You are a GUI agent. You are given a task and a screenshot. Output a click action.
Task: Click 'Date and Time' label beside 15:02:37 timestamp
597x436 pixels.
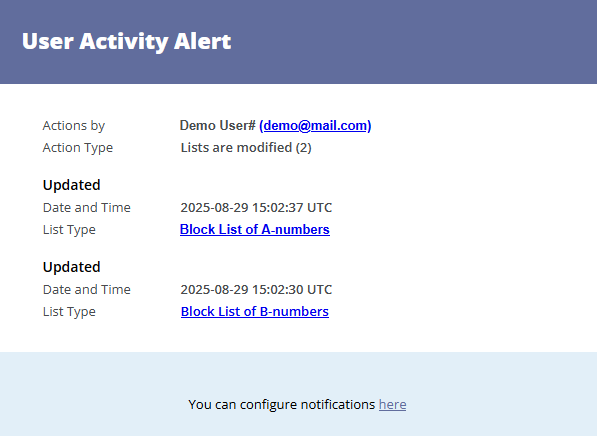pos(86,207)
